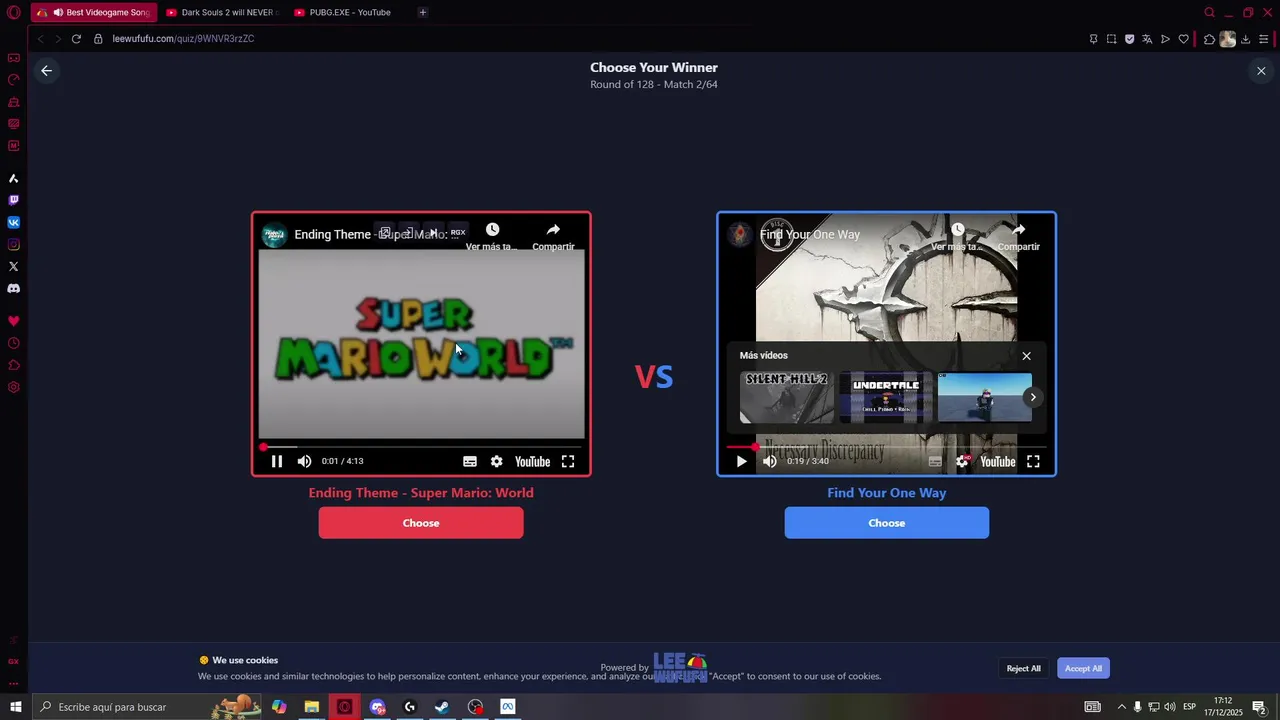Open Find Your One Way on YouTube logo

[x=997, y=461]
